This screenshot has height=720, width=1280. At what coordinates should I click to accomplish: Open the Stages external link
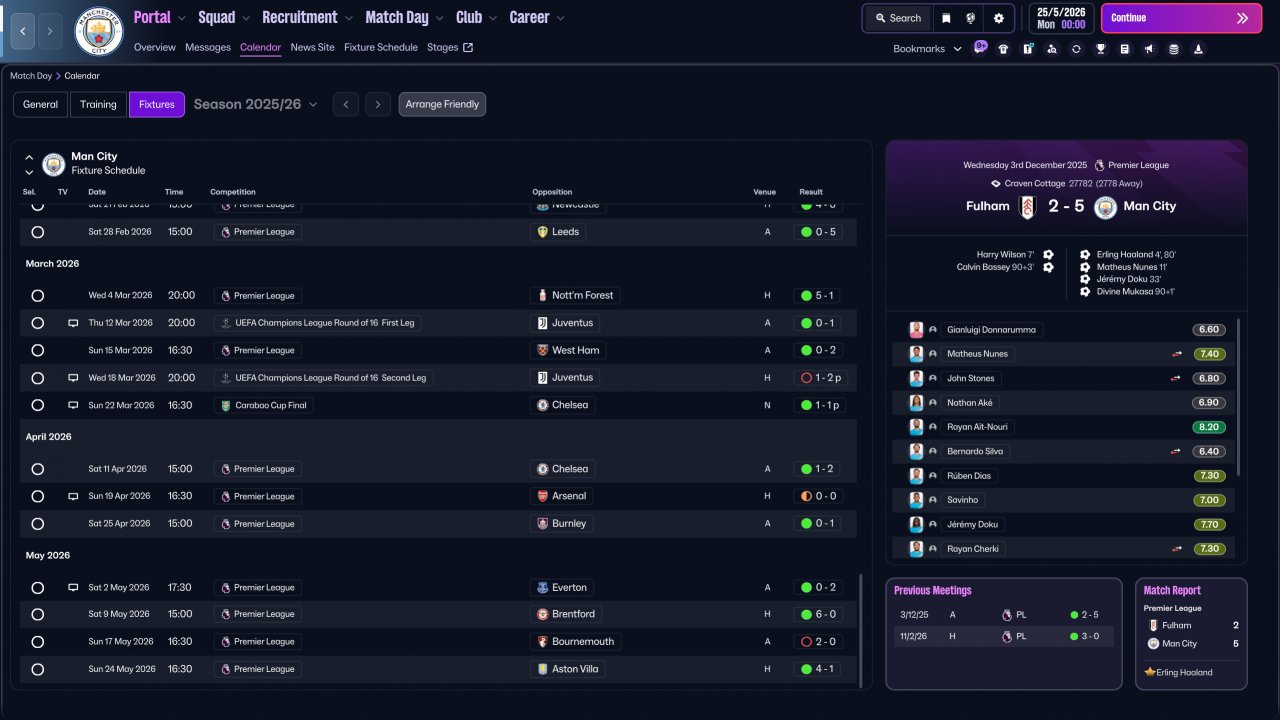(x=450, y=47)
